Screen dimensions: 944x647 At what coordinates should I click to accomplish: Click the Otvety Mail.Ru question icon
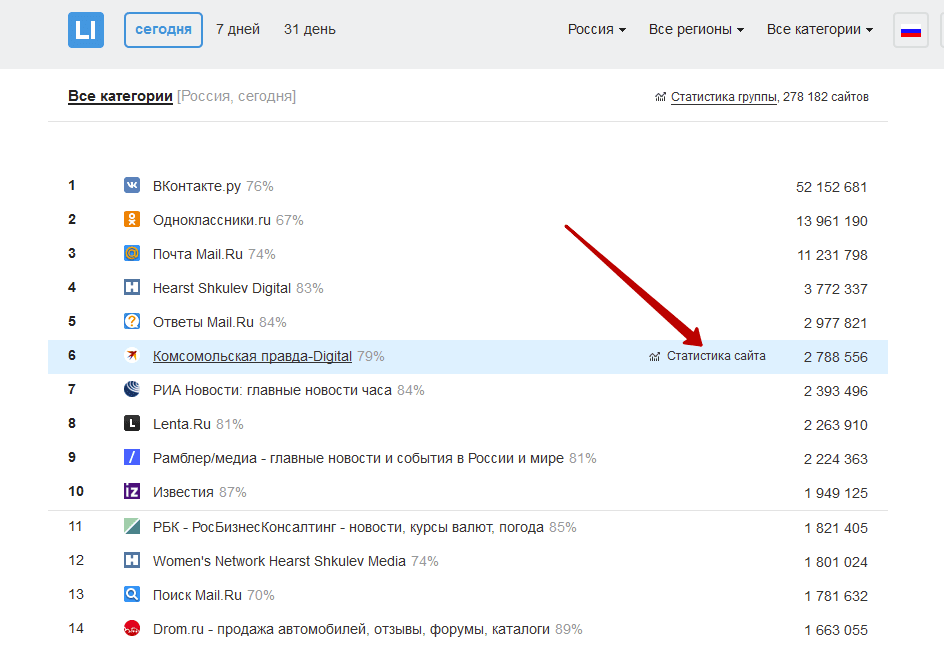pos(132,322)
